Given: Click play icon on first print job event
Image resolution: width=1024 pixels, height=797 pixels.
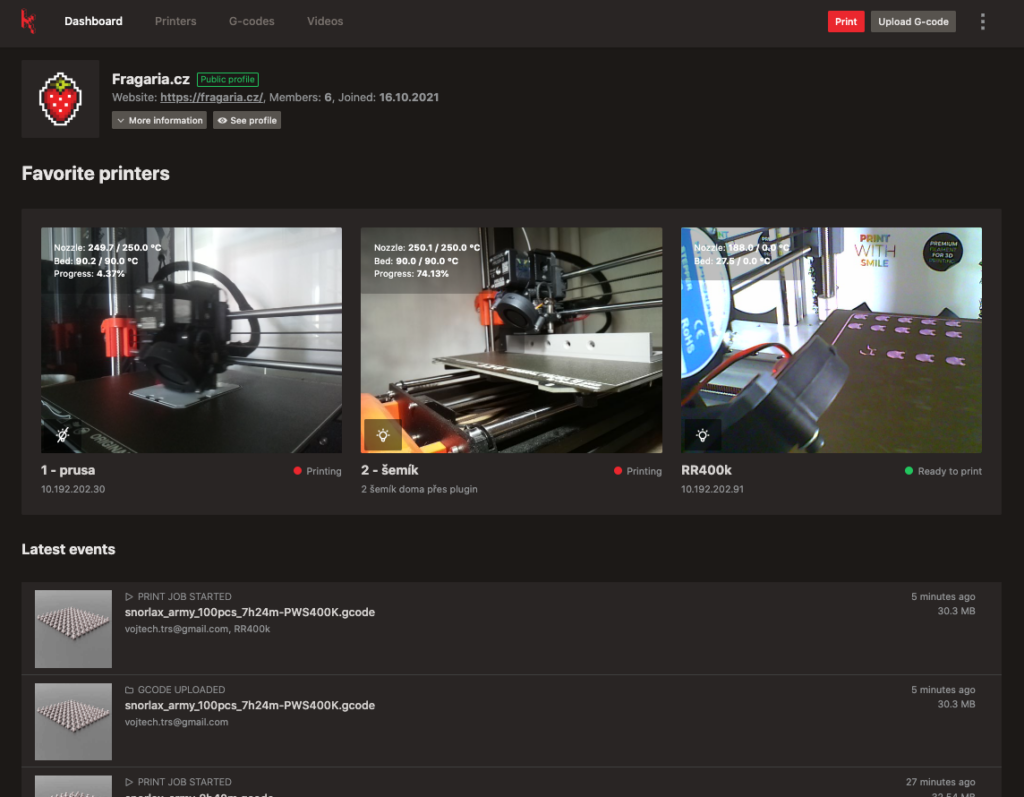Looking at the screenshot, I should click(x=129, y=597).
